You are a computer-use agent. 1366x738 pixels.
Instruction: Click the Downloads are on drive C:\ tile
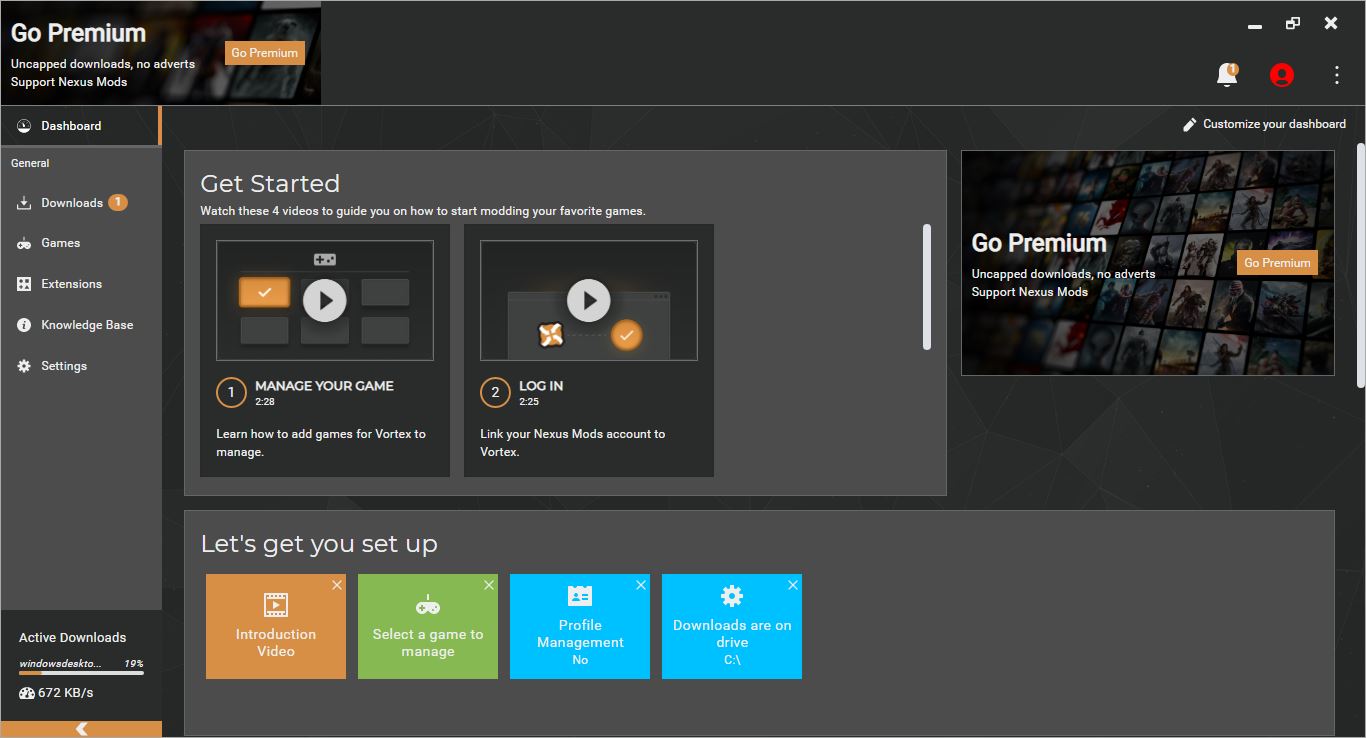tap(732, 626)
